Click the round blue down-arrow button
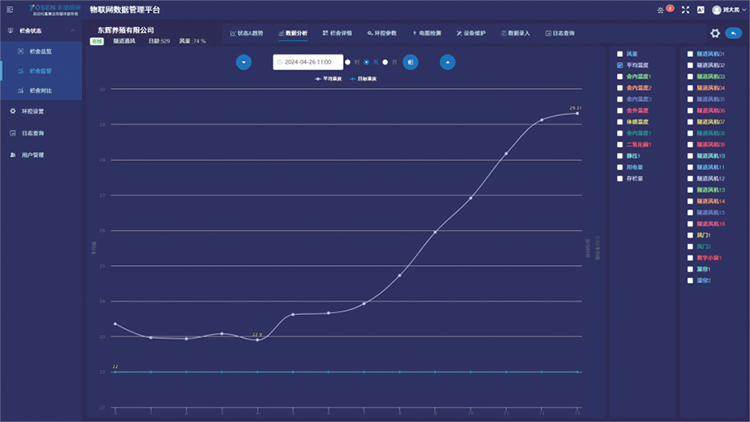 [x=243, y=62]
